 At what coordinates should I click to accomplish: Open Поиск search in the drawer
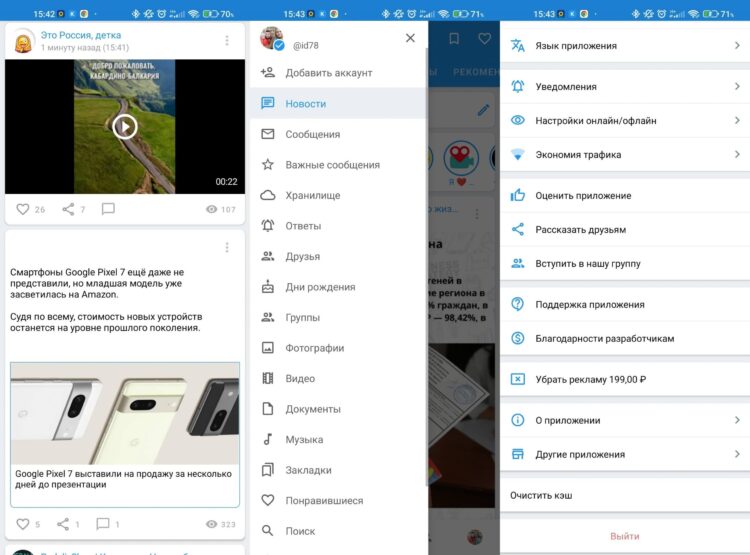tap(300, 531)
